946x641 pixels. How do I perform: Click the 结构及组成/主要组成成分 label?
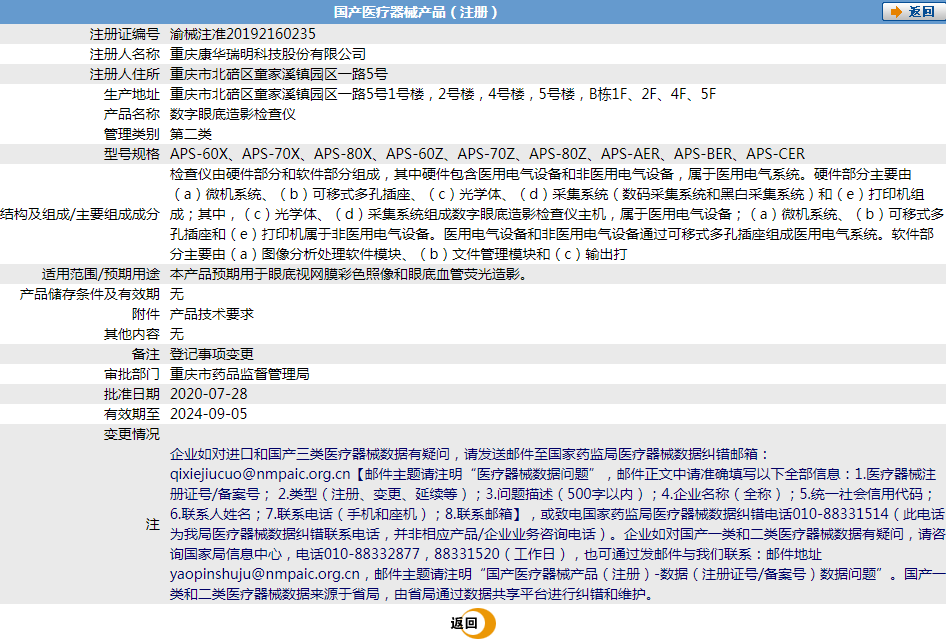pos(80,214)
